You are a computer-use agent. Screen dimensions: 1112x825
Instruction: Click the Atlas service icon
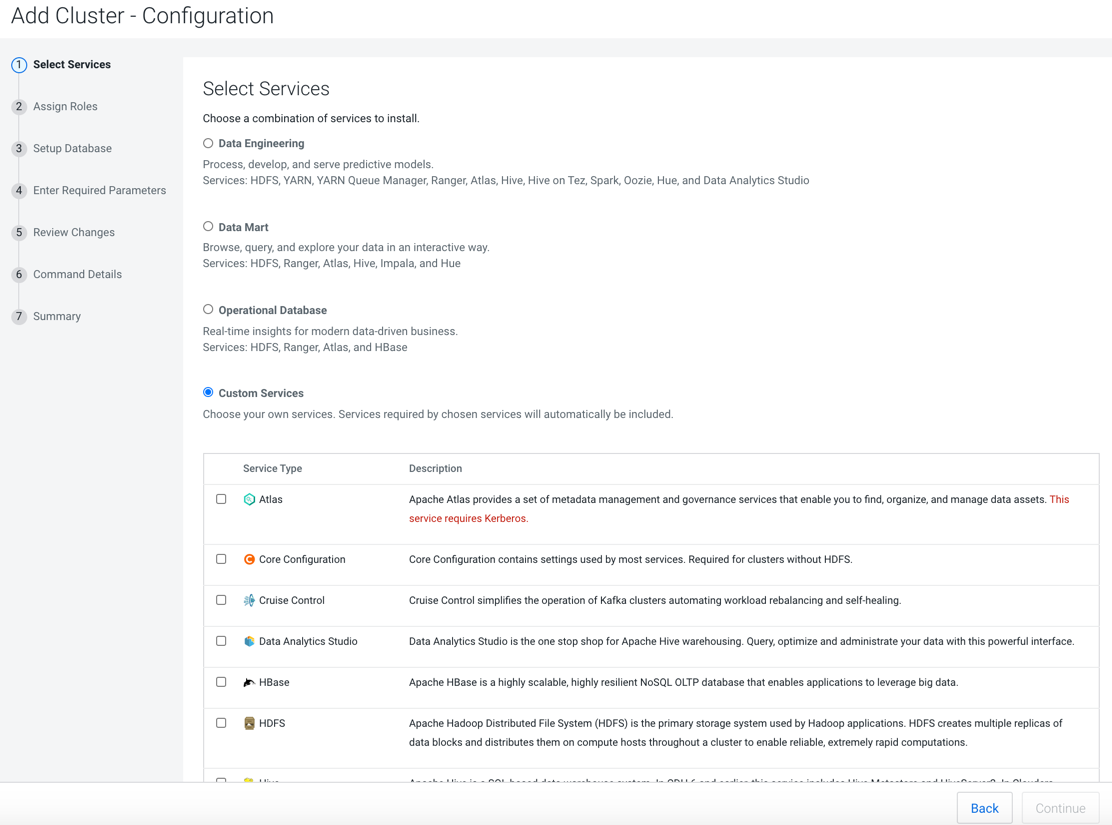[249, 499]
